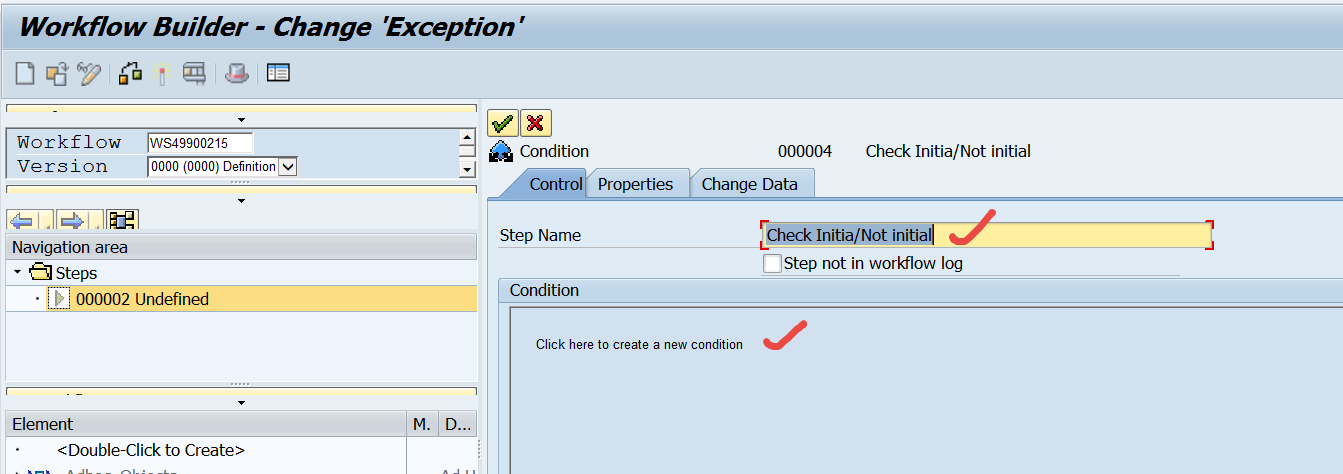Click the Steps folder icon

coord(40,272)
